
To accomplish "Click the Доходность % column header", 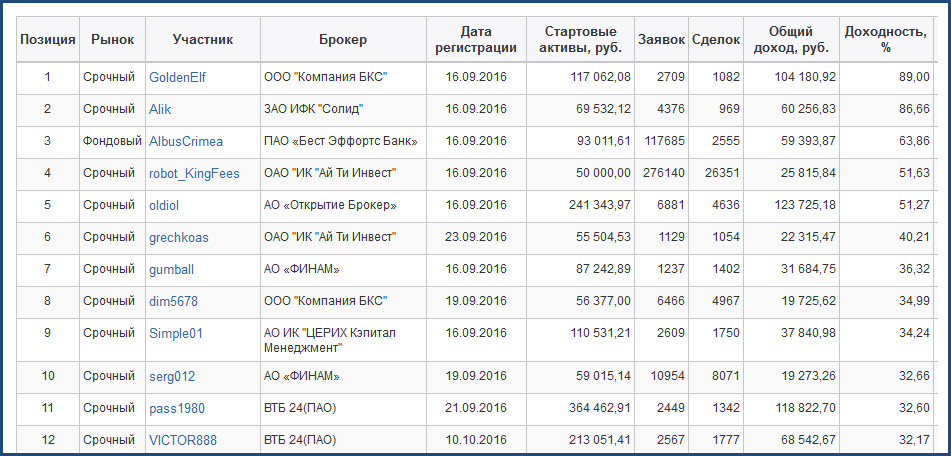I will (885, 40).
